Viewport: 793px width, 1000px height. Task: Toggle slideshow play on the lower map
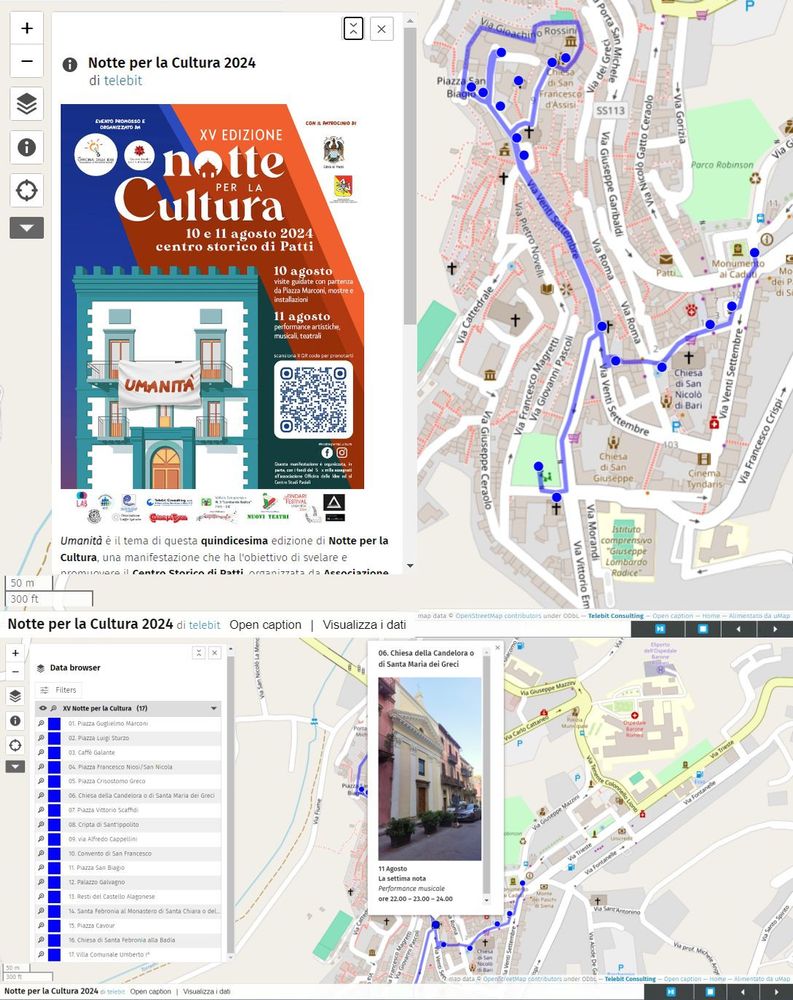pos(671,992)
